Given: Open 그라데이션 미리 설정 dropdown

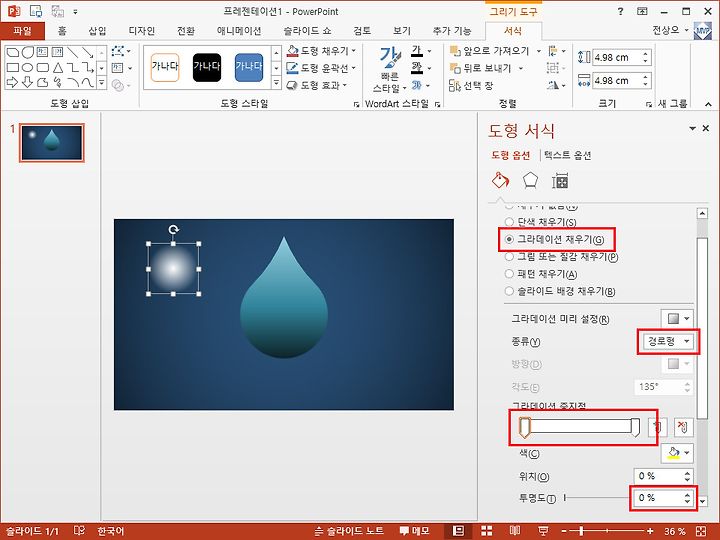Looking at the screenshot, I should (677, 318).
